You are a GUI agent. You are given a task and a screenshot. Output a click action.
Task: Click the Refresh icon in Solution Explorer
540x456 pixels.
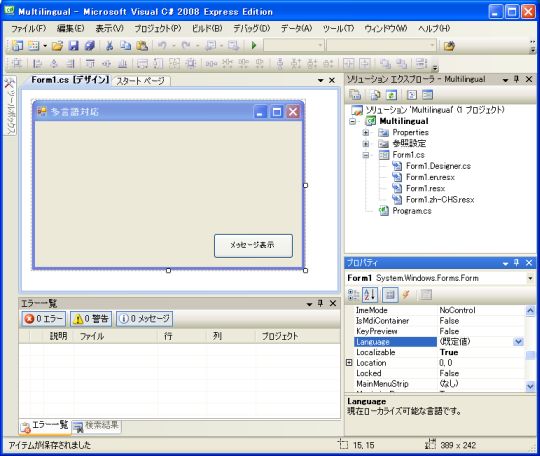(392, 95)
